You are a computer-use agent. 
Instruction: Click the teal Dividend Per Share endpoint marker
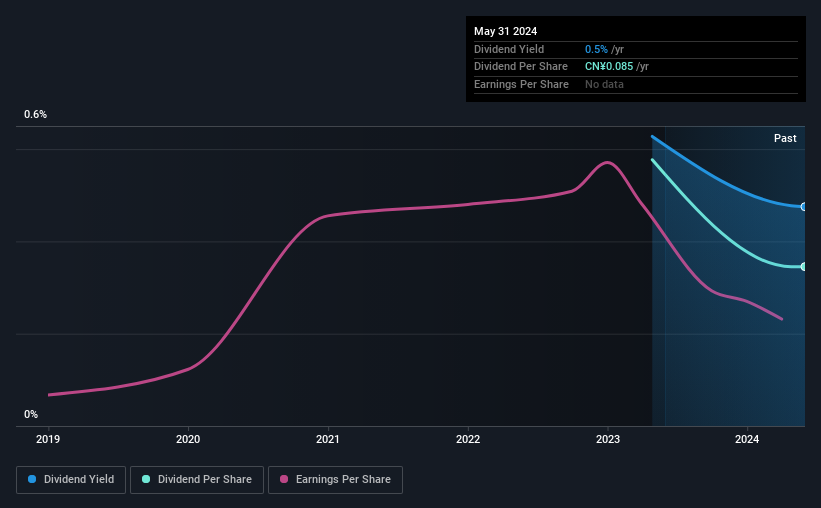click(803, 267)
